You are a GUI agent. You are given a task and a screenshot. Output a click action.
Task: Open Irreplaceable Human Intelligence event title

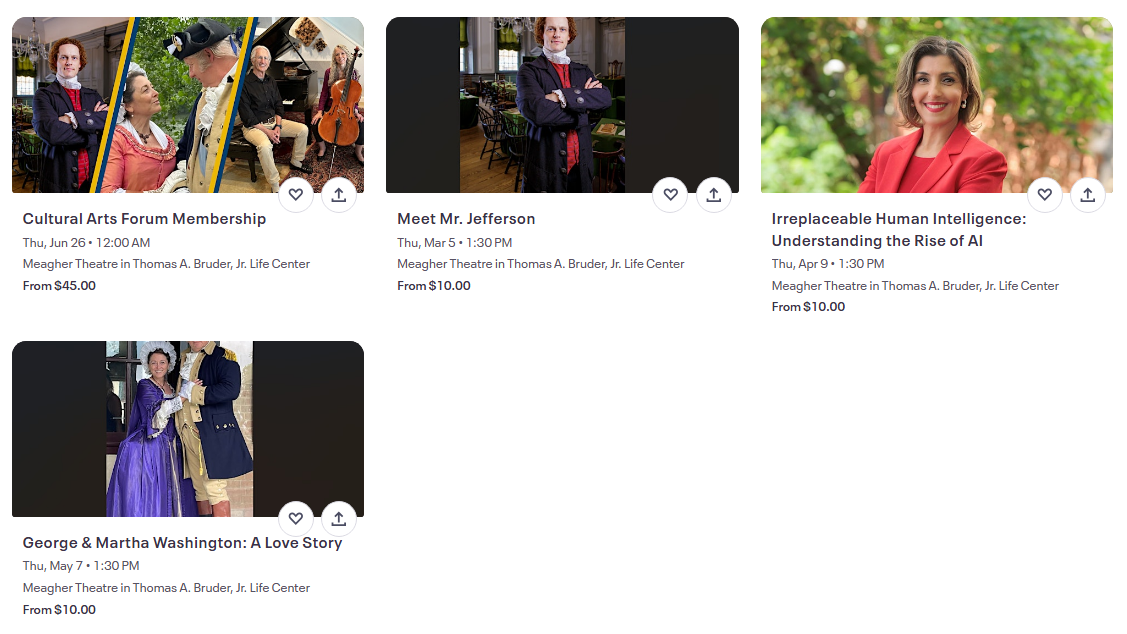(898, 229)
